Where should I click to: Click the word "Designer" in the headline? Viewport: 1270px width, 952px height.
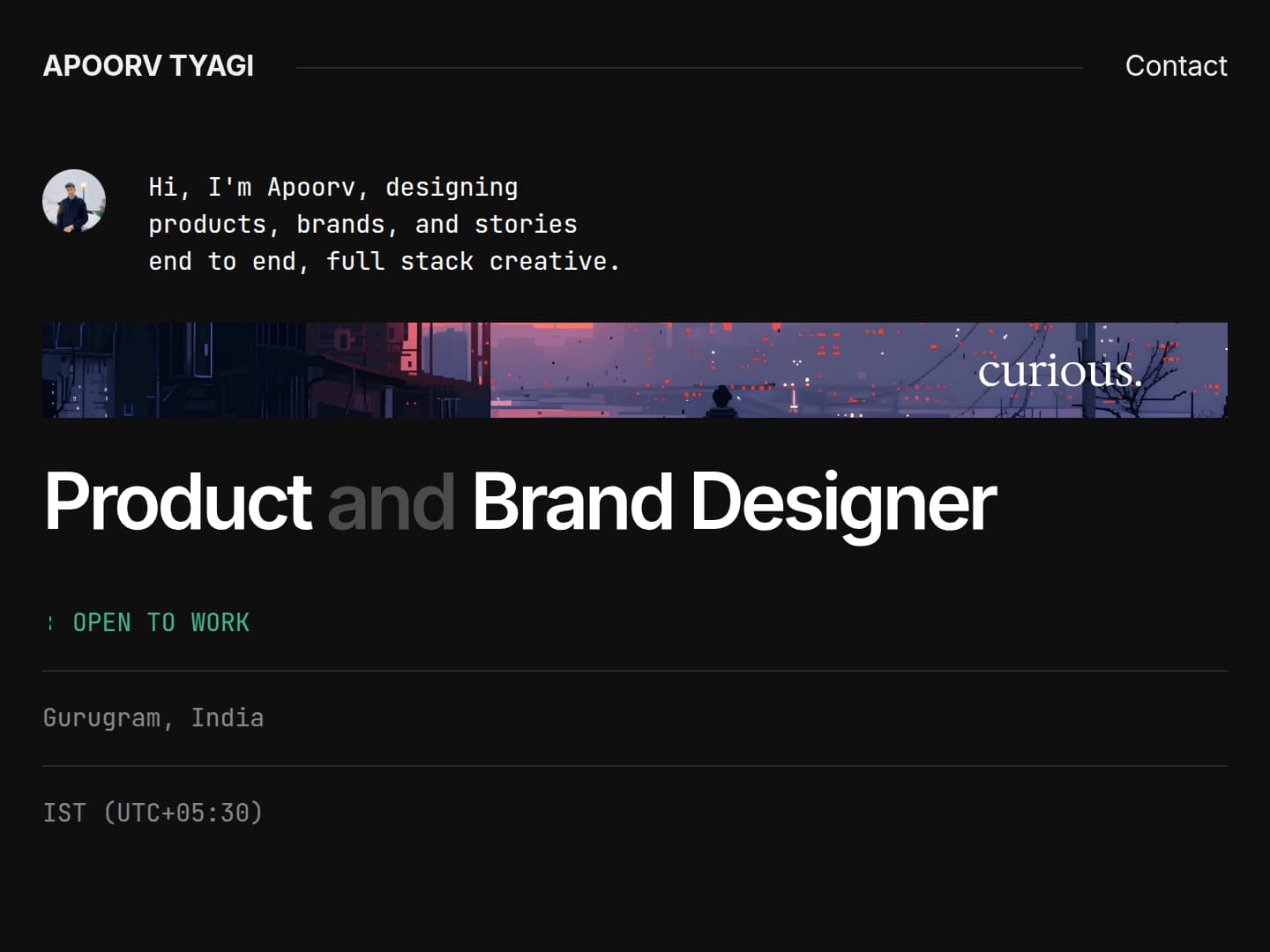click(x=842, y=502)
